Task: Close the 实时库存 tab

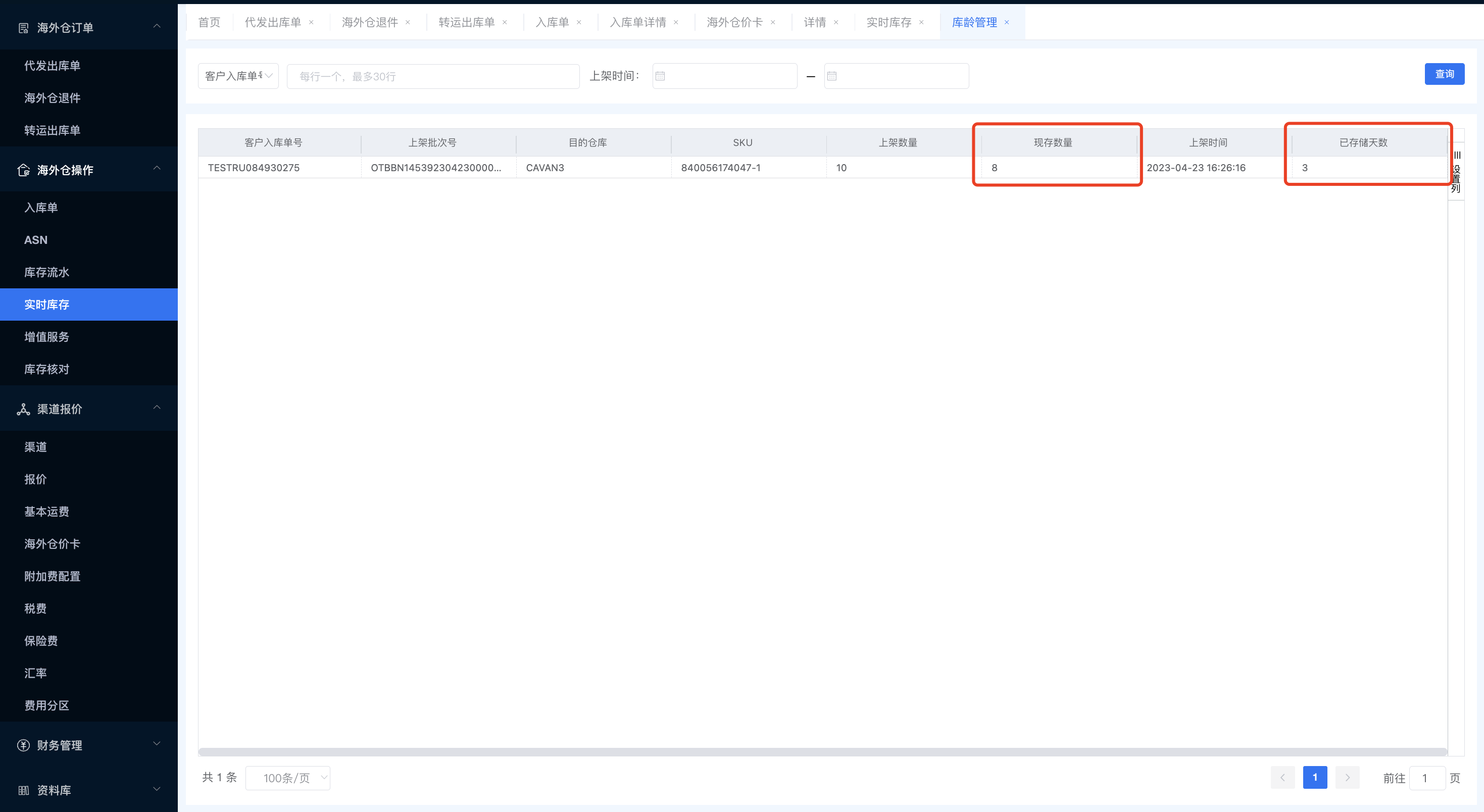Action: [x=921, y=22]
